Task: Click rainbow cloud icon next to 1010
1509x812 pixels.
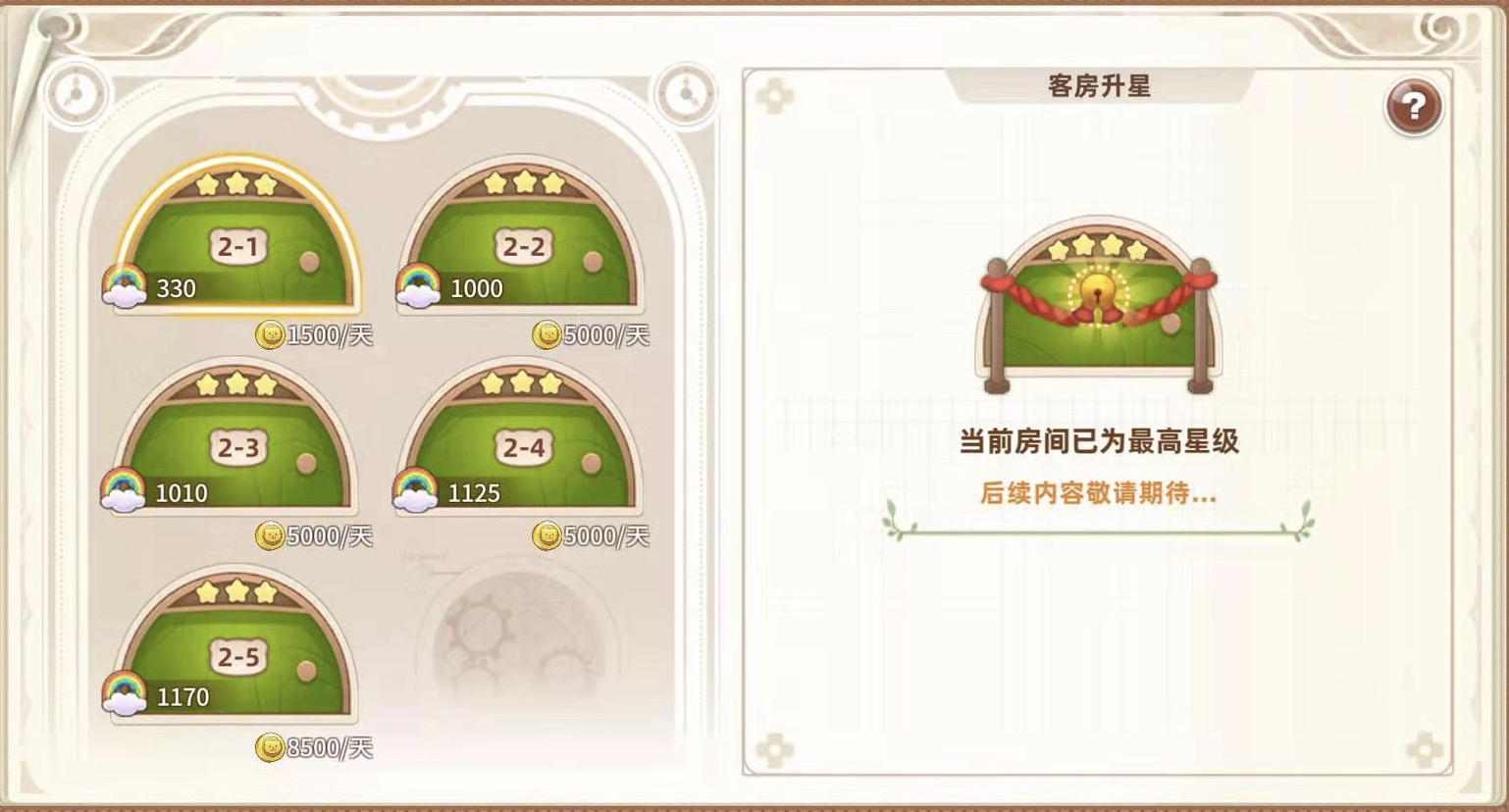Action: click(124, 490)
